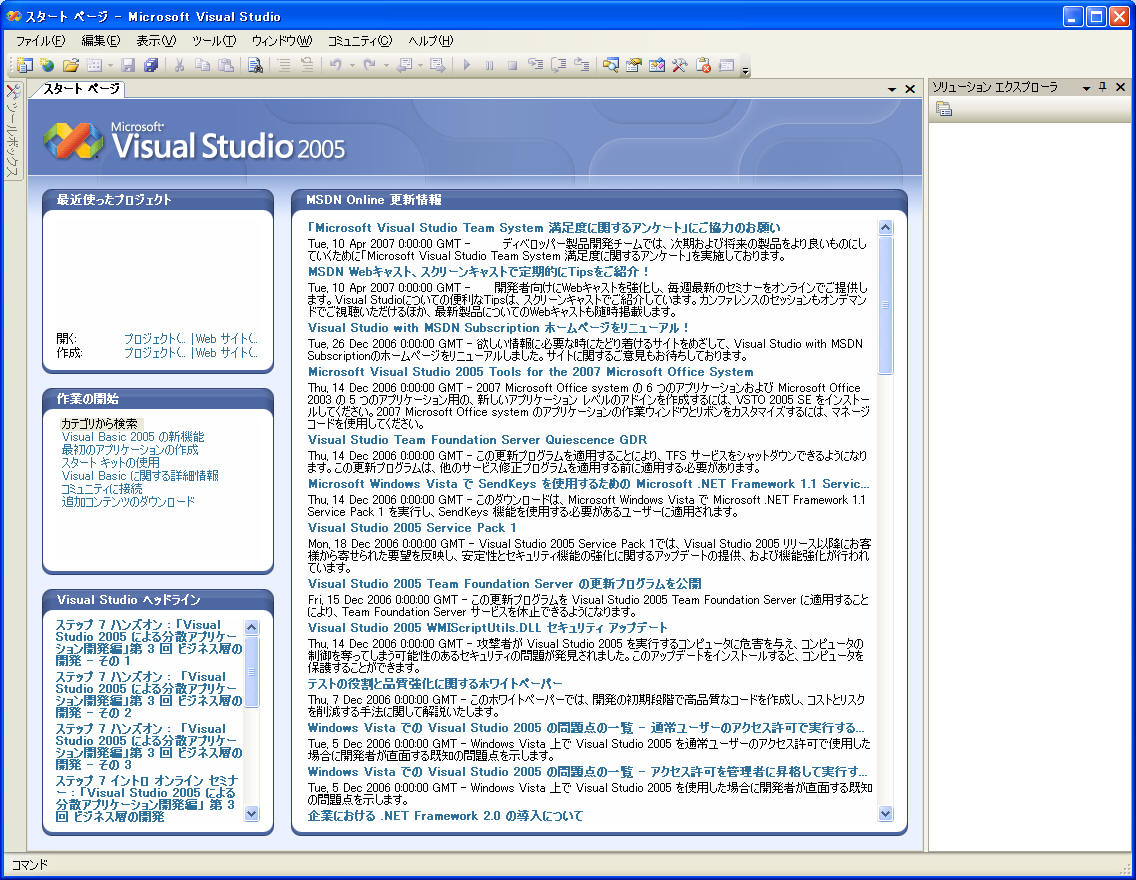
Task: Click the Open File folder icon
Action: tap(70, 65)
